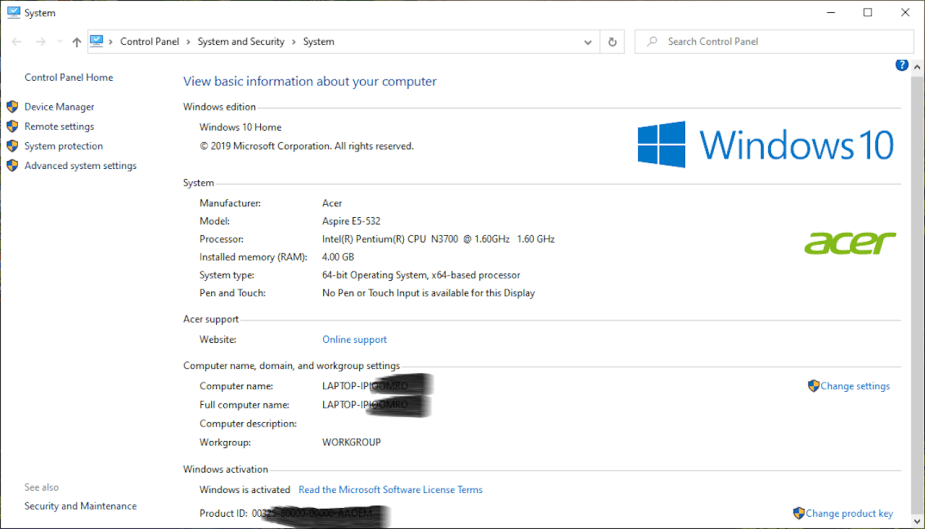
Task: Open the Recent locations dropdown arrow
Action: click(x=59, y=42)
